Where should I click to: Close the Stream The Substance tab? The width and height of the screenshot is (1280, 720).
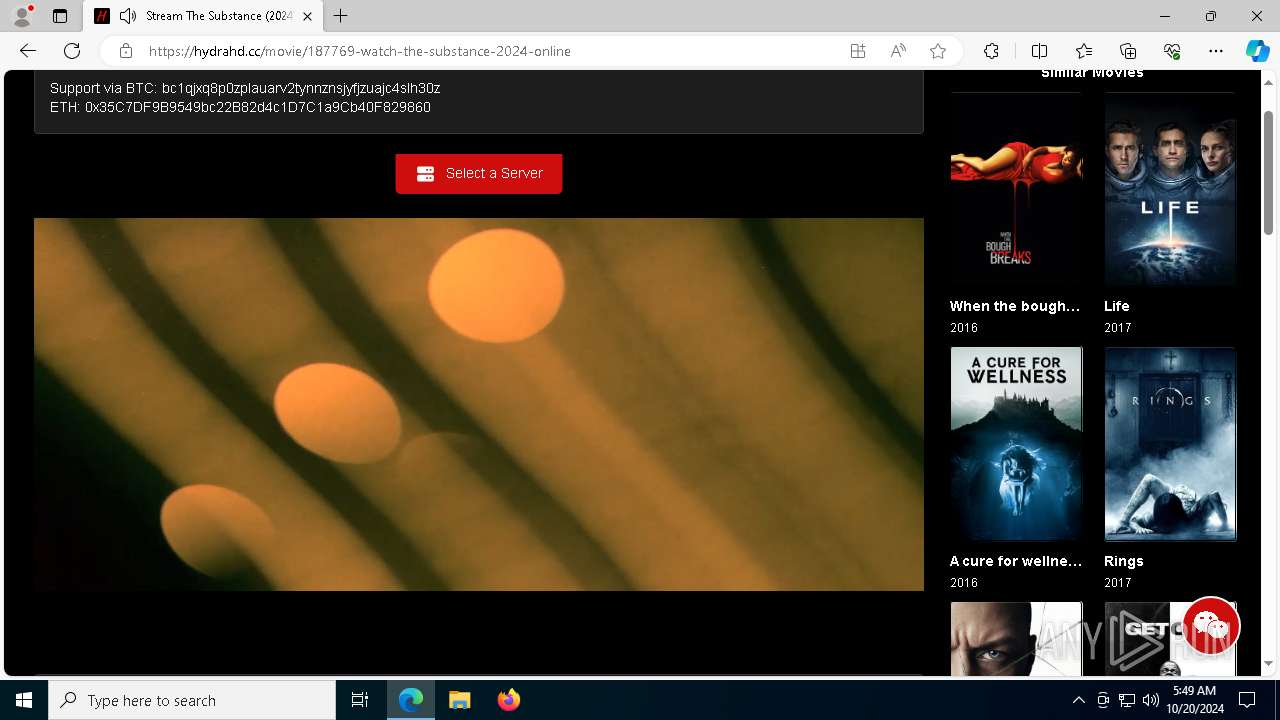307,16
